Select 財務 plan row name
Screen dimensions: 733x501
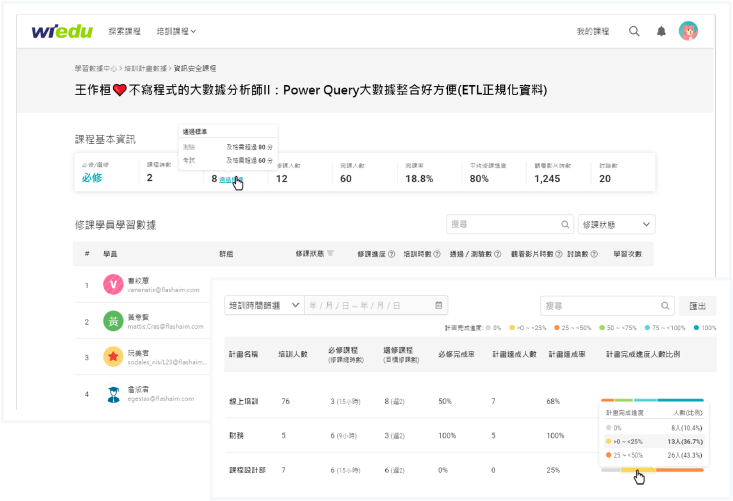(x=236, y=436)
